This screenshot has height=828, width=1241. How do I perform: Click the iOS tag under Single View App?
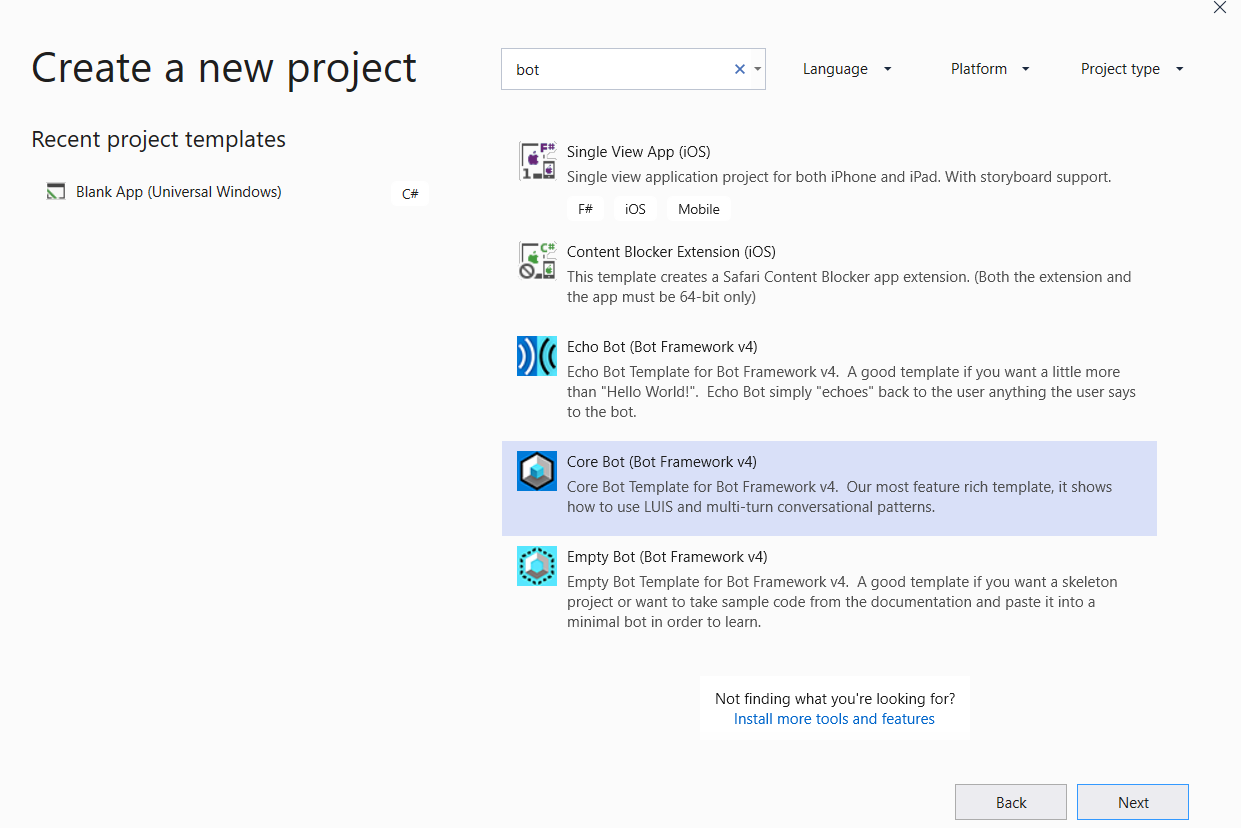pos(635,209)
